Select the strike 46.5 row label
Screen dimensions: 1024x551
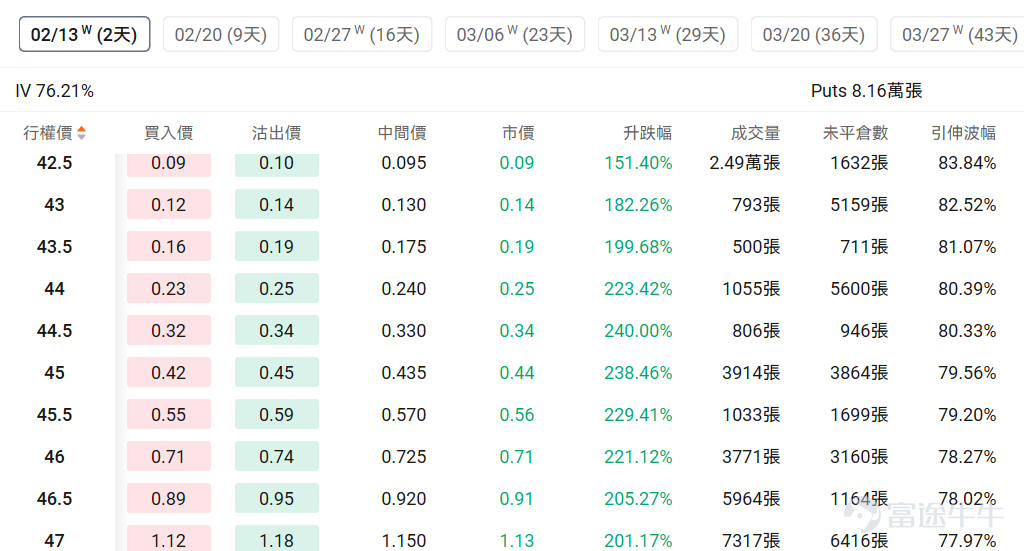tap(54, 498)
